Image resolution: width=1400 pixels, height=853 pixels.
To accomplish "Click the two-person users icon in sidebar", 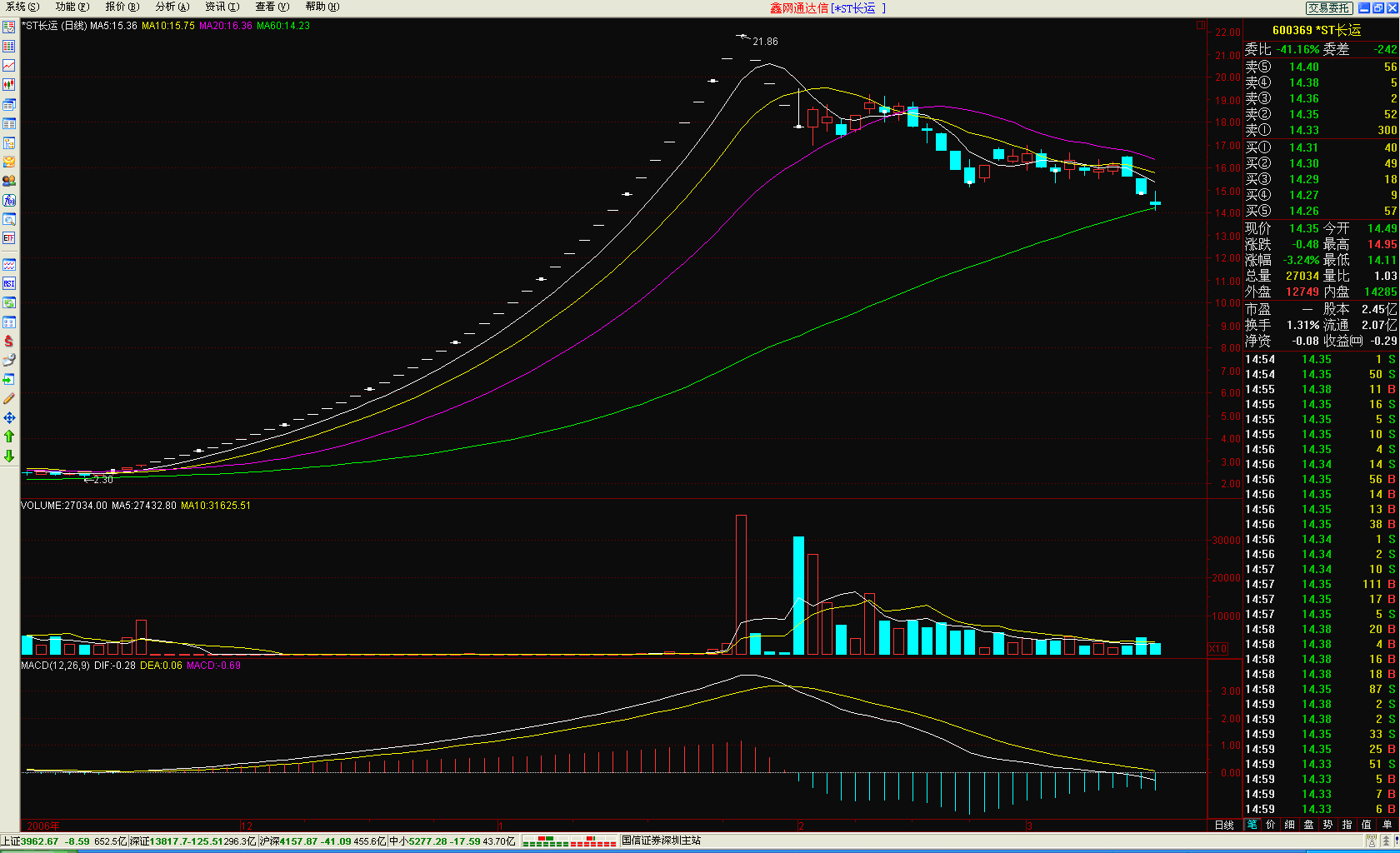I will (9, 181).
